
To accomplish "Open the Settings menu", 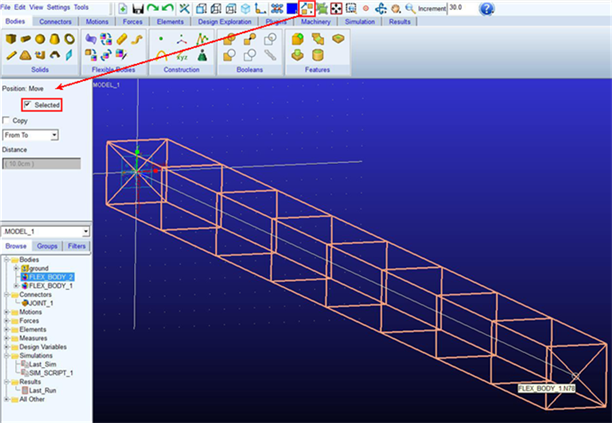I will click(58, 7).
